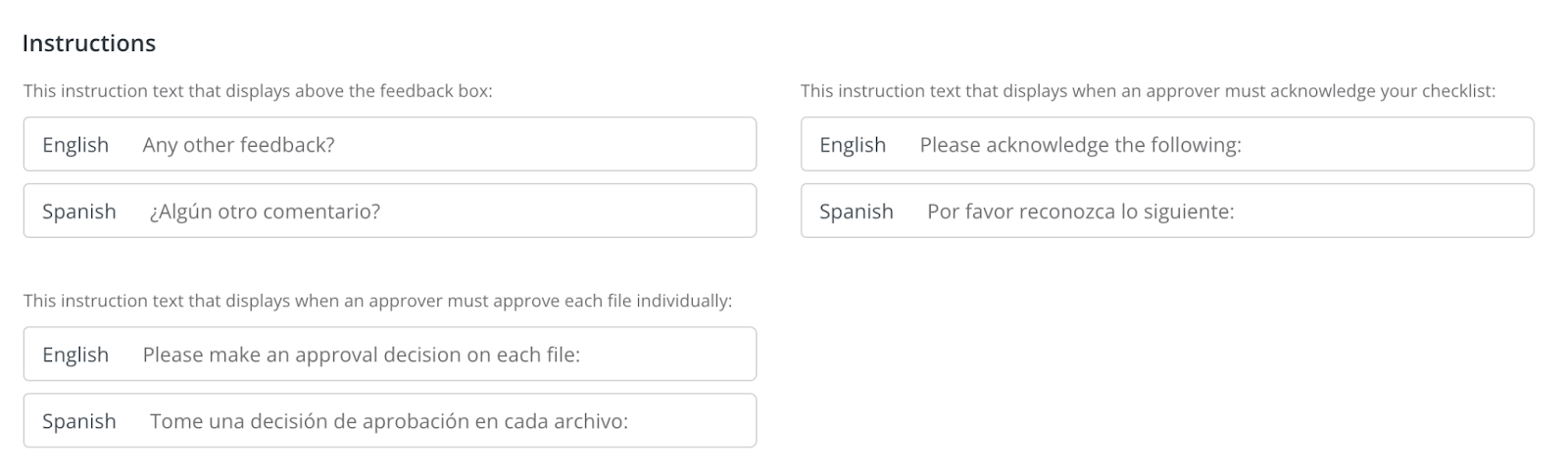Click the 'approve each file individually' description
The height and width of the screenshot is (476, 1568).
click(377, 301)
